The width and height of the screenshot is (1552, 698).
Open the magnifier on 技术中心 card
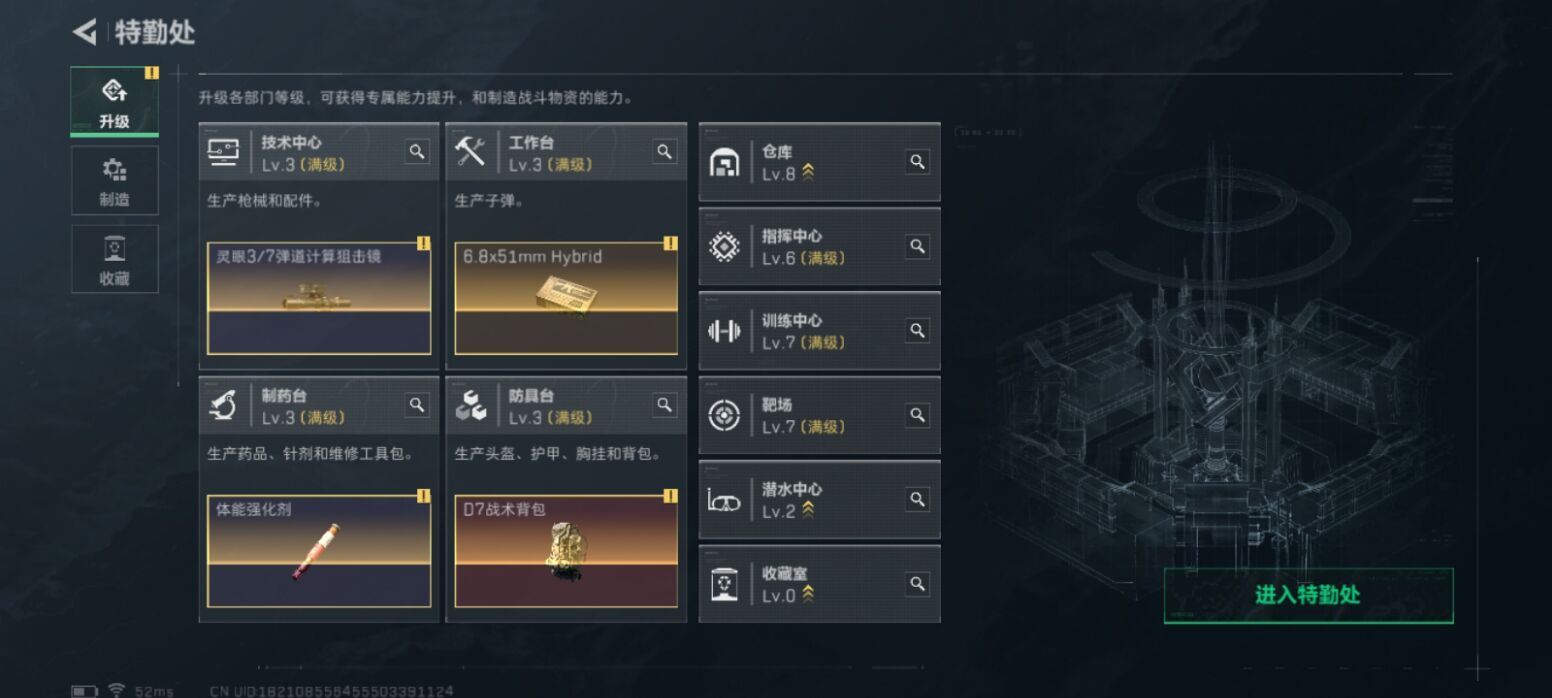[x=417, y=152]
